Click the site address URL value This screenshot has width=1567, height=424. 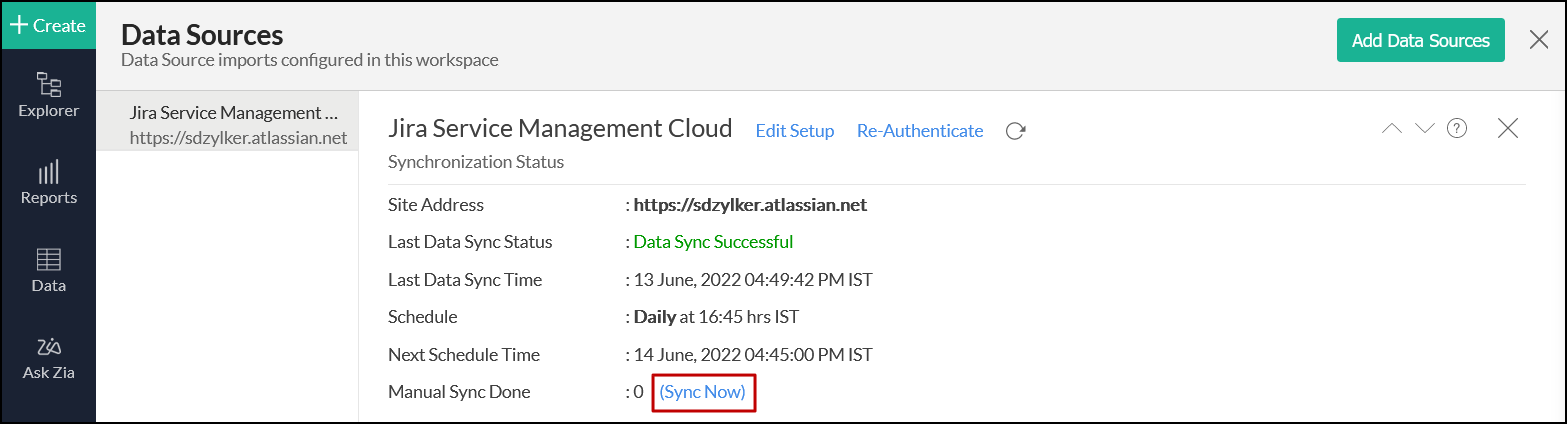tap(750, 205)
